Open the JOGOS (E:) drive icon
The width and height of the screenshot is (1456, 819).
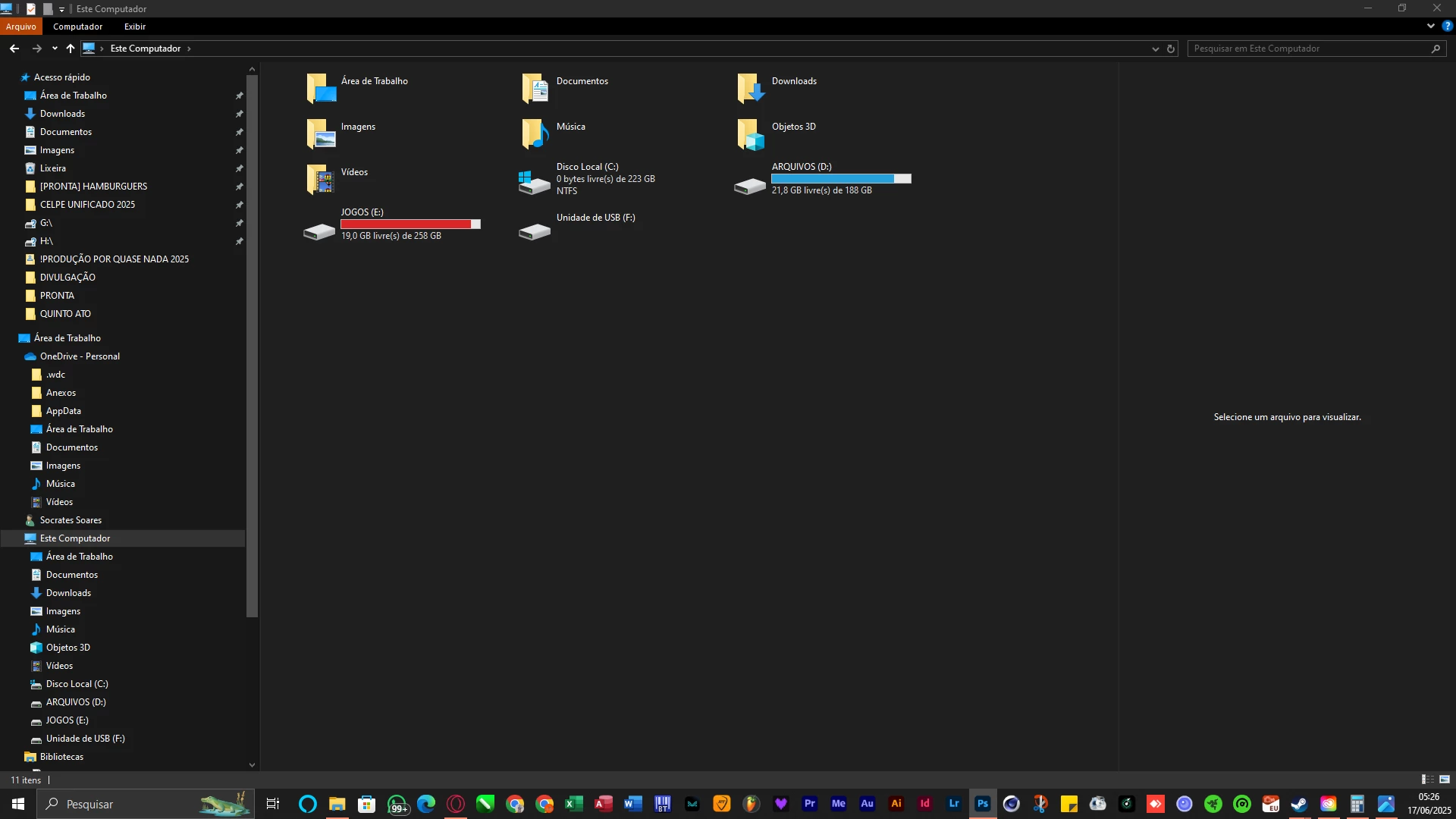click(319, 231)
